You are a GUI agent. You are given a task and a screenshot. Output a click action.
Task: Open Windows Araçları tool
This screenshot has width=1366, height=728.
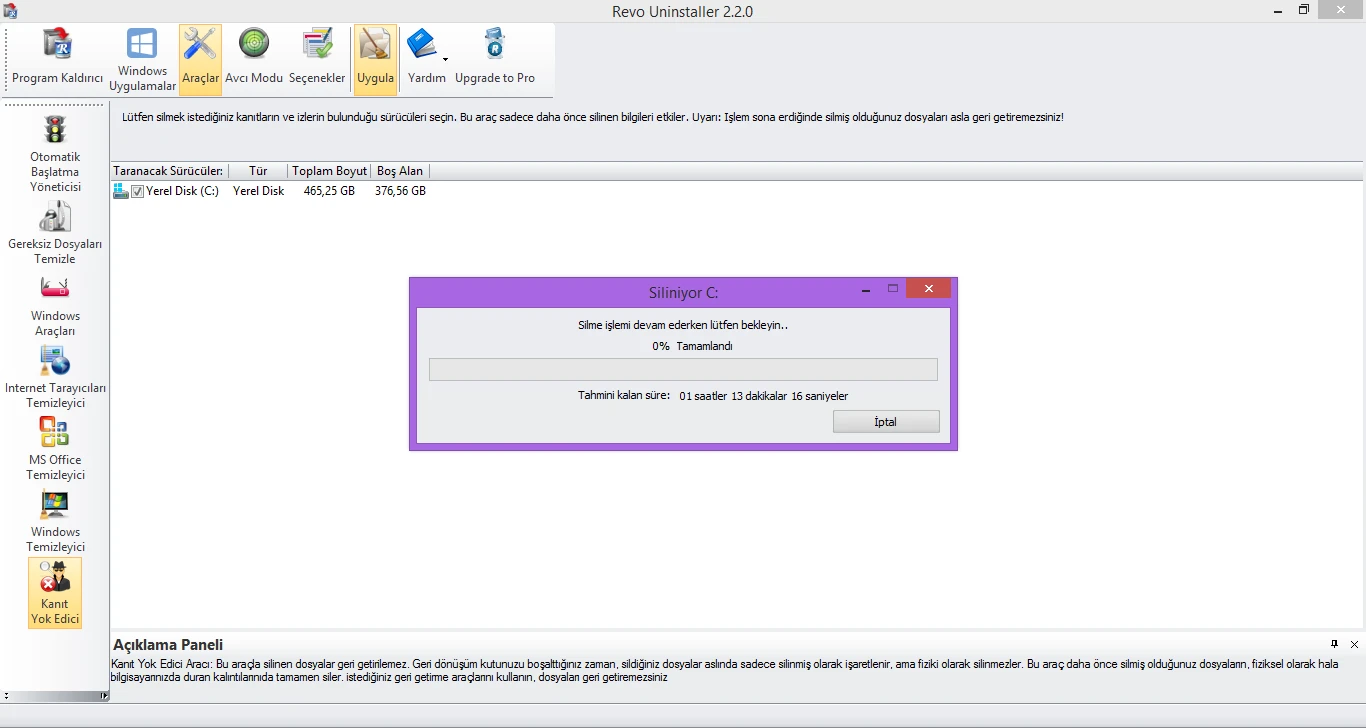[x=55, y=304]
